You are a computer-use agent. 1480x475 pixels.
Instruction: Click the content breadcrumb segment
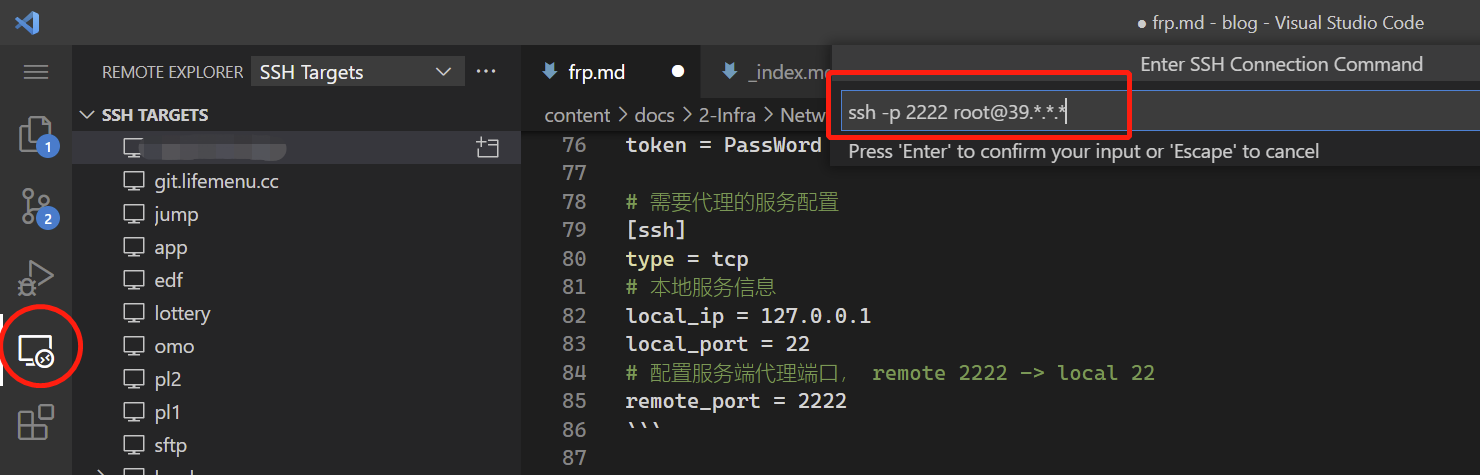(x=577, y=115)
